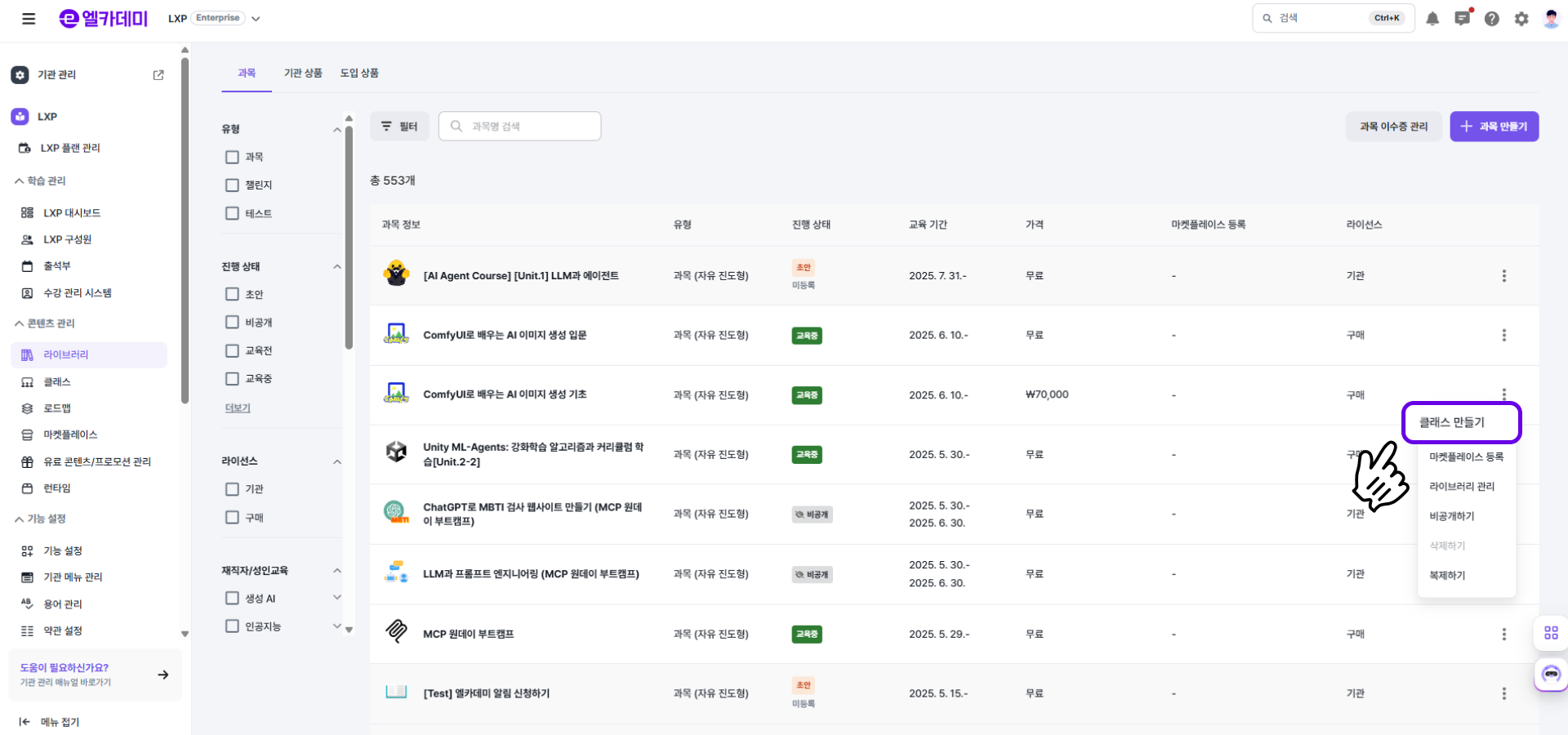Expand the LXP Enterprise workspace dropdown

click(x=256, y=19)
